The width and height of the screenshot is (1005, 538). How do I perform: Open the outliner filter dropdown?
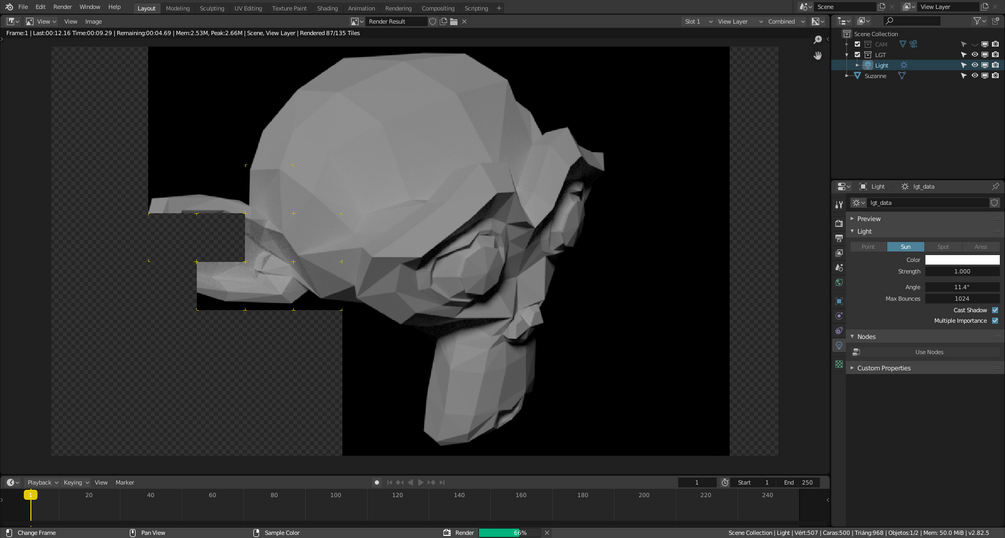coord(980,21)
